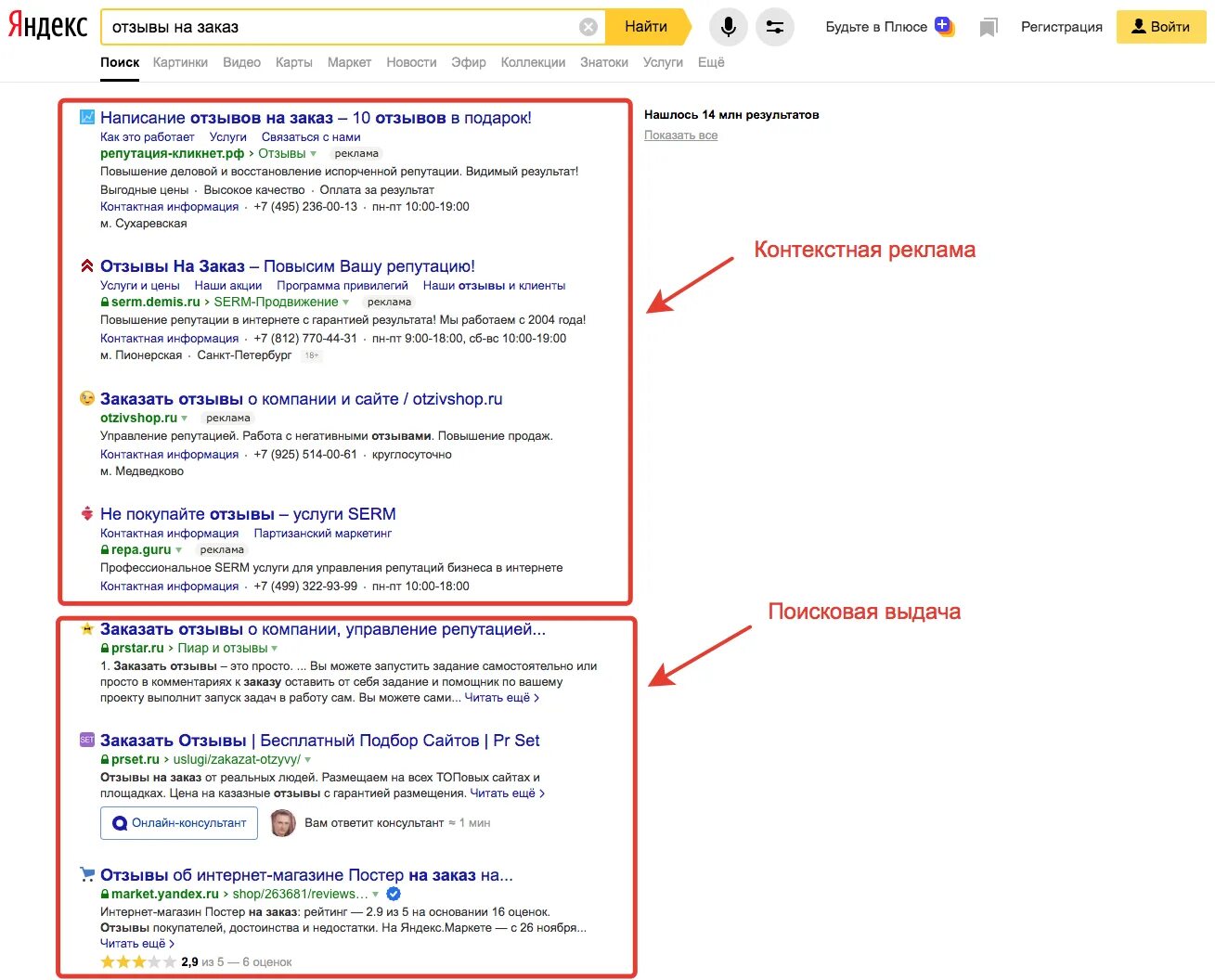Expand dropdown arrow next to SERM-Продвижение

click(x=346, y=303)
